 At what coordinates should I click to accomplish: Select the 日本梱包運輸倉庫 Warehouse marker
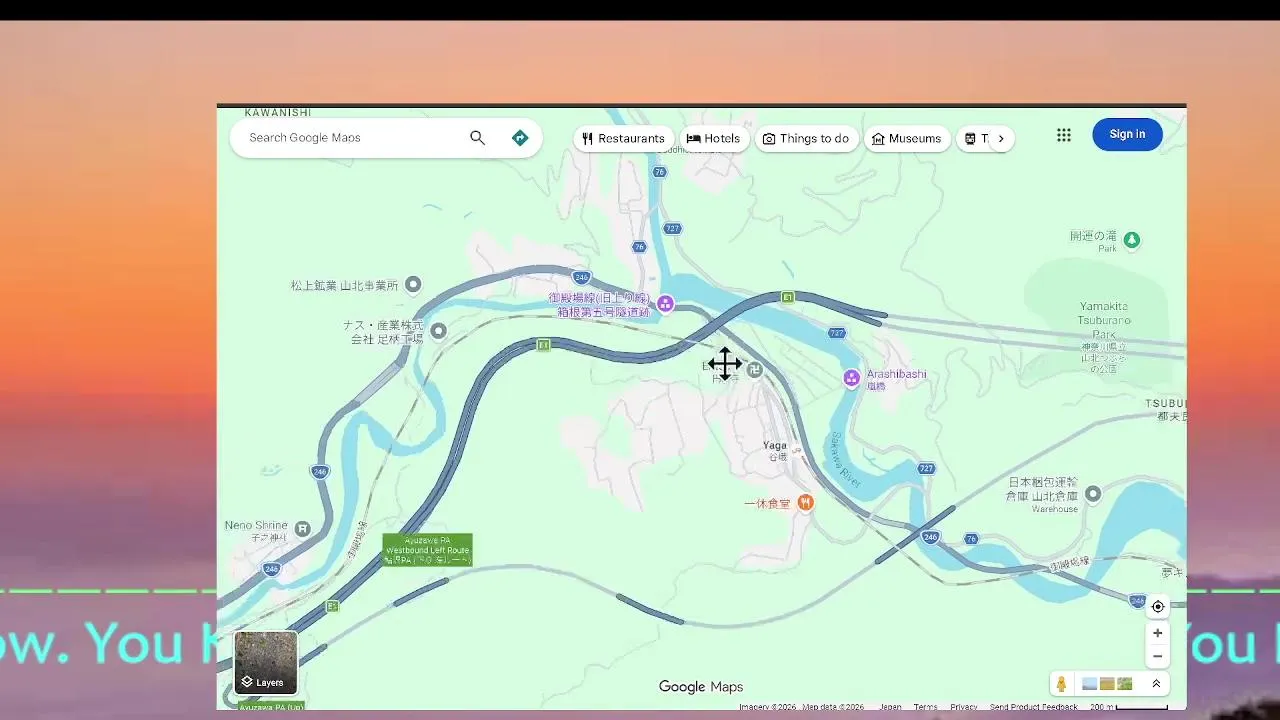click(1093, 494)
